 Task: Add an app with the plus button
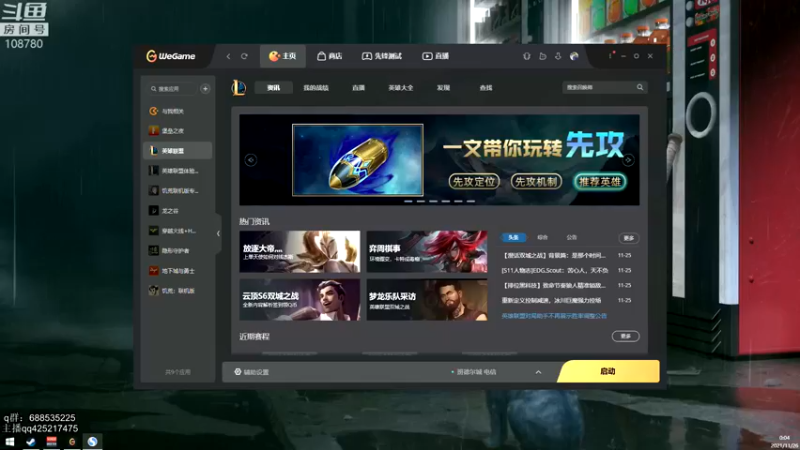205,89
